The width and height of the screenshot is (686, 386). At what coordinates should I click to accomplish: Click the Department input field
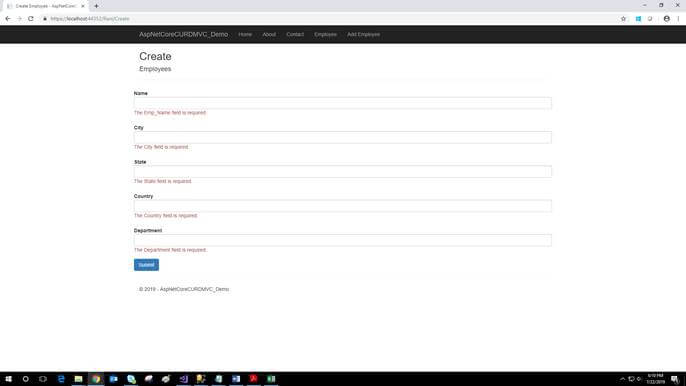tap(343, 240)
